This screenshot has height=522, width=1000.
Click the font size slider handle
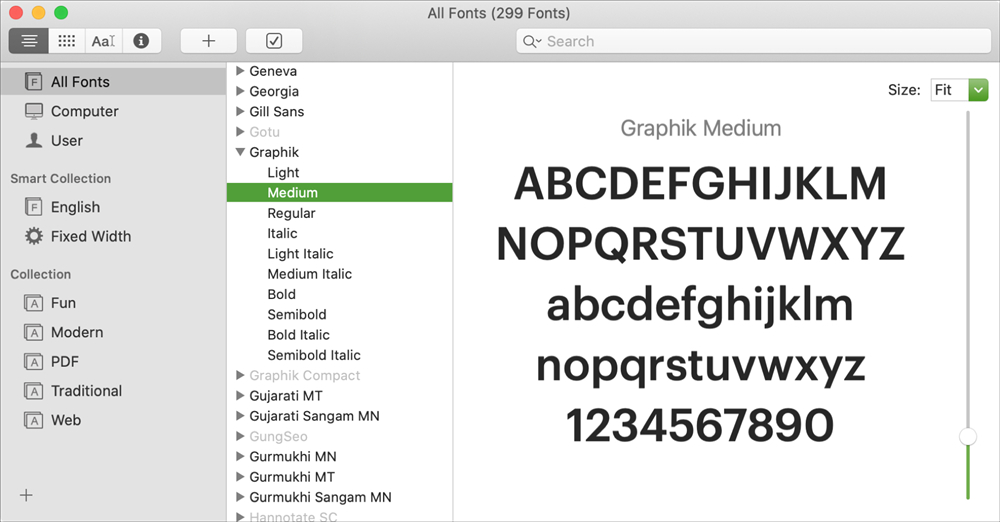967,436
